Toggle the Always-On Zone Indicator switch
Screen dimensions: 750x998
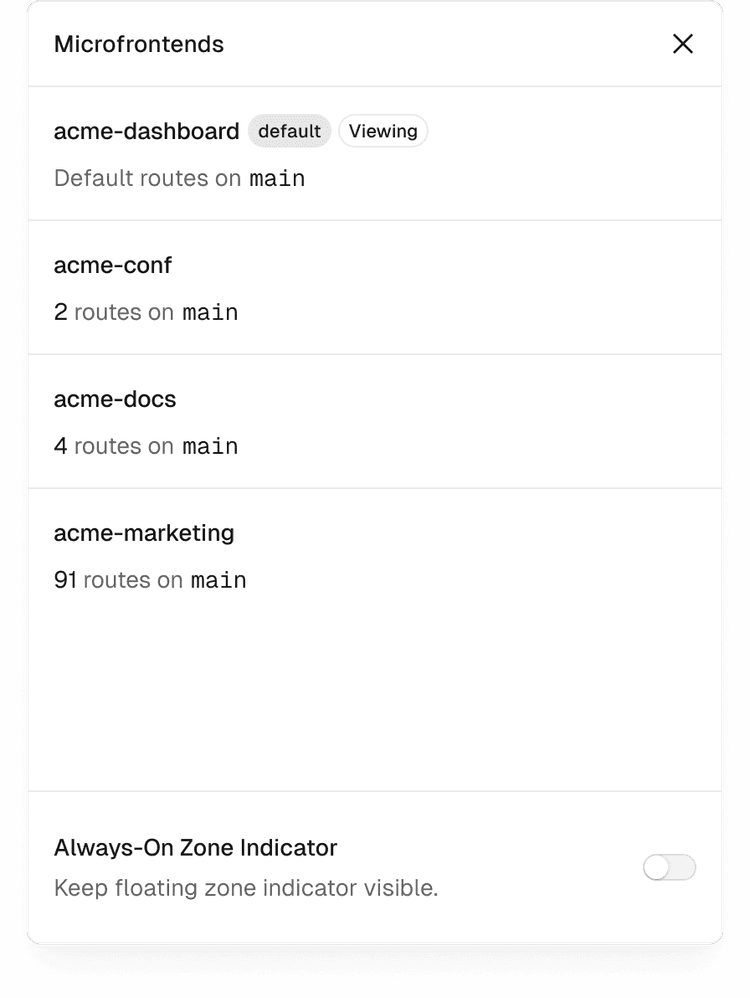click(x=670, y=868)
